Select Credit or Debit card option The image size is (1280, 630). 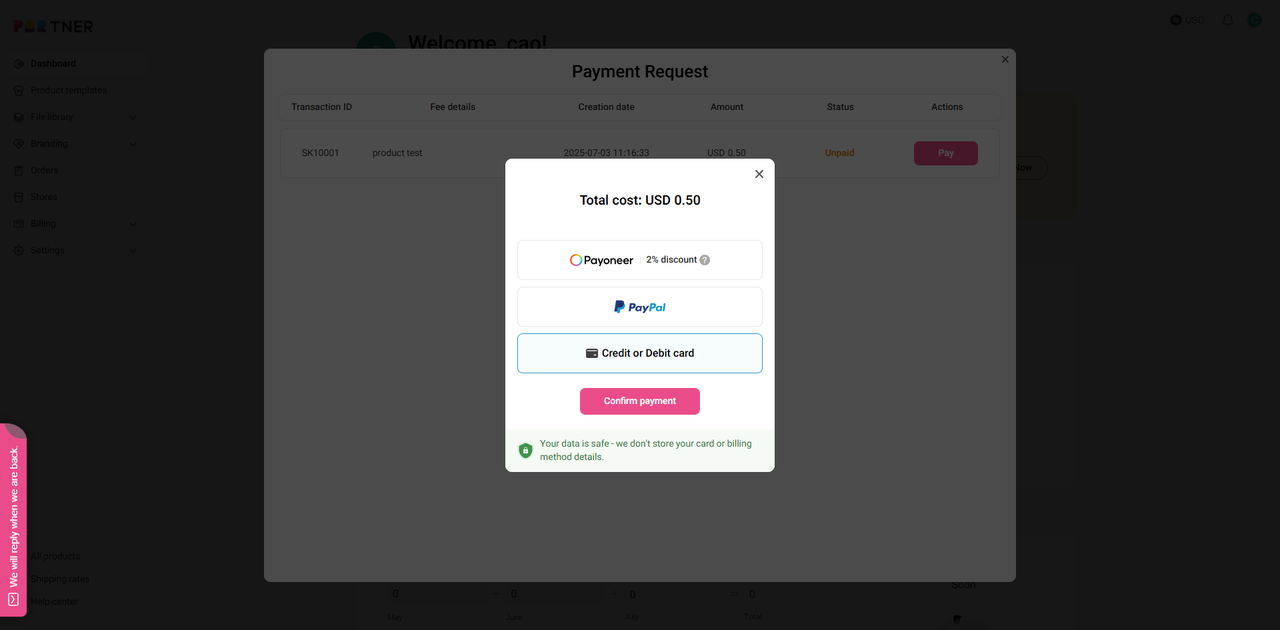pos(640,353)
